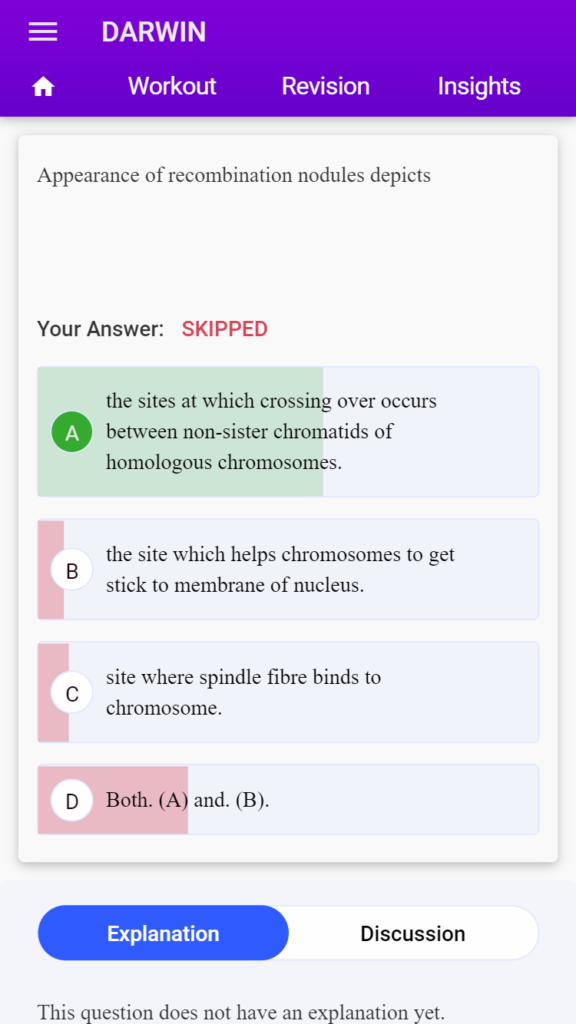This screenshot has width=576, height=1024.
Task: Open the hamburger menu icon
Action: [43, 32]
